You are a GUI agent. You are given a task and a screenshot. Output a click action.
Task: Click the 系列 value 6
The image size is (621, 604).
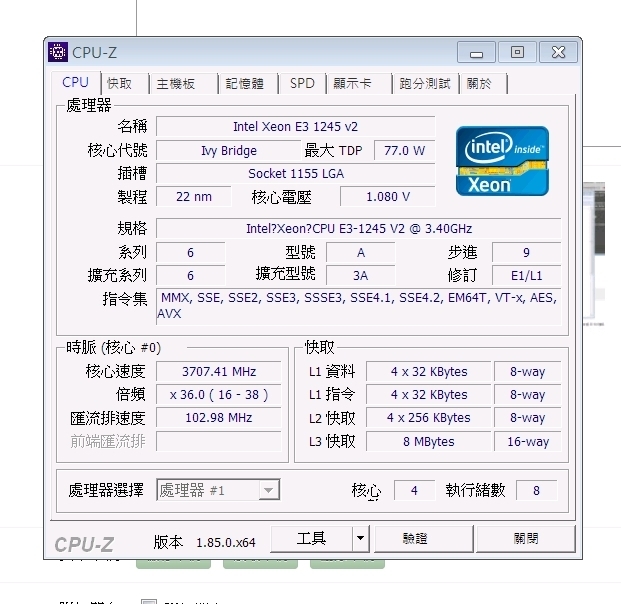(190, 252)
